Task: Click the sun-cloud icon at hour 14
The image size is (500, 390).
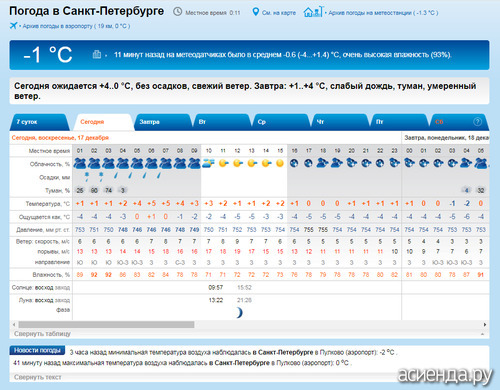Action: pyautogui.click(x=266, y=163)
